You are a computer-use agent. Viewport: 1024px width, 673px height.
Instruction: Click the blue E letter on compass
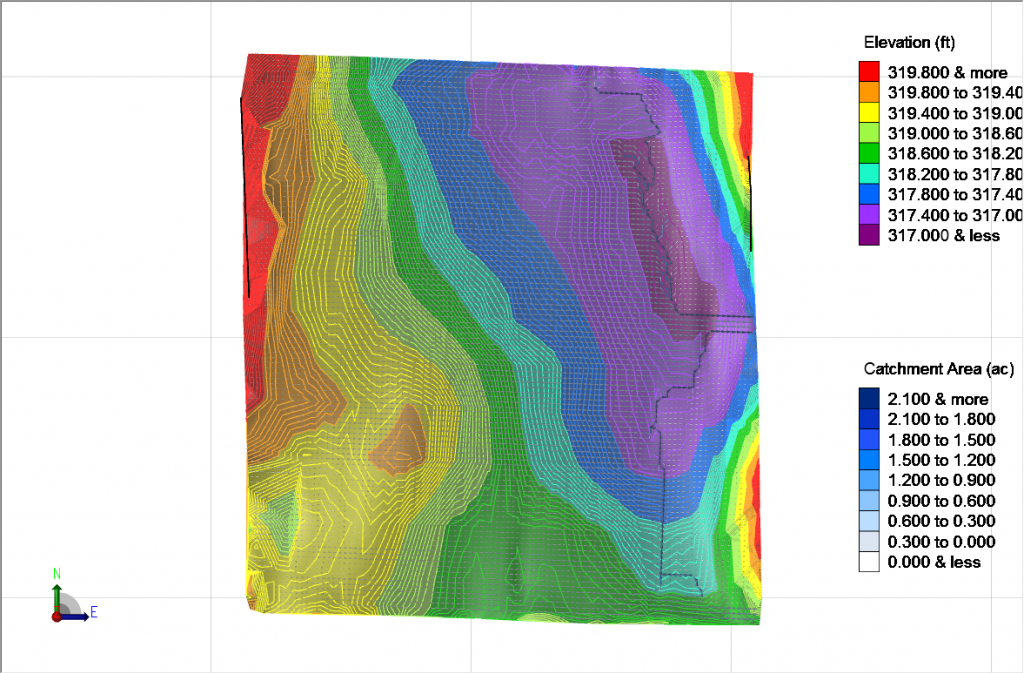click(94, 612)
